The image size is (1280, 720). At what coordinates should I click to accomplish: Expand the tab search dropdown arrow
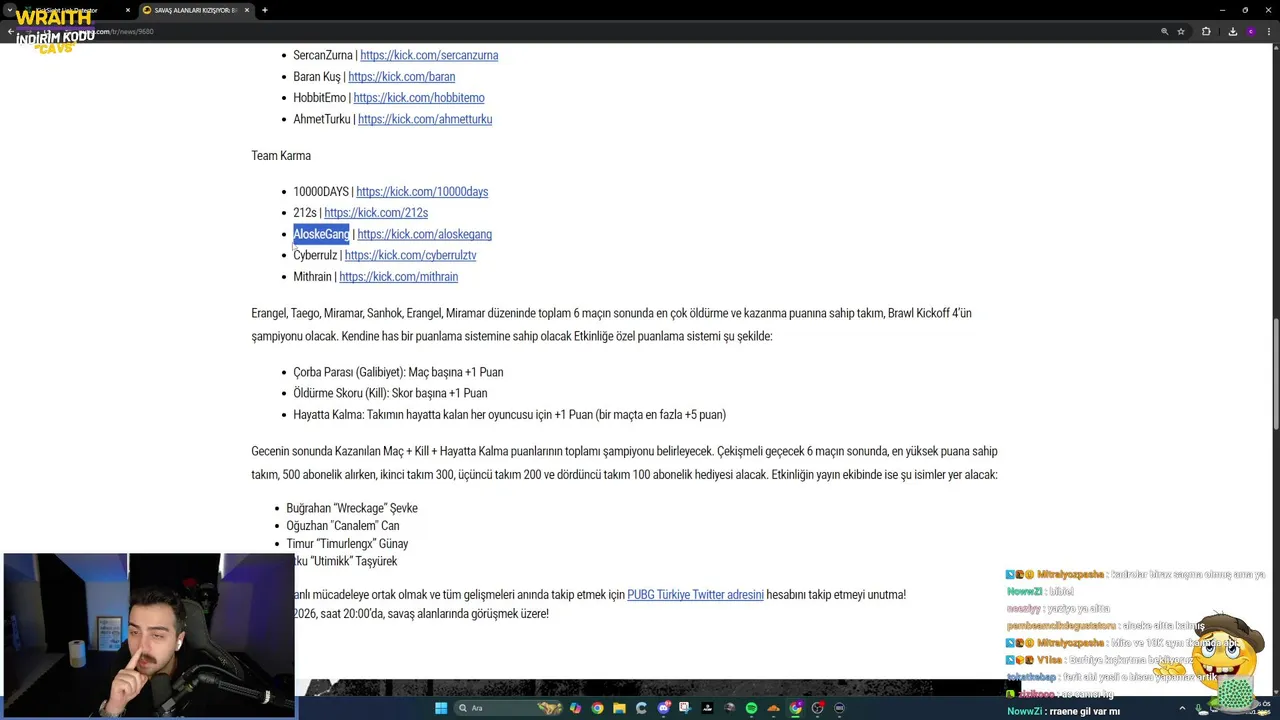pyautogui.click(x=10, y=10)
